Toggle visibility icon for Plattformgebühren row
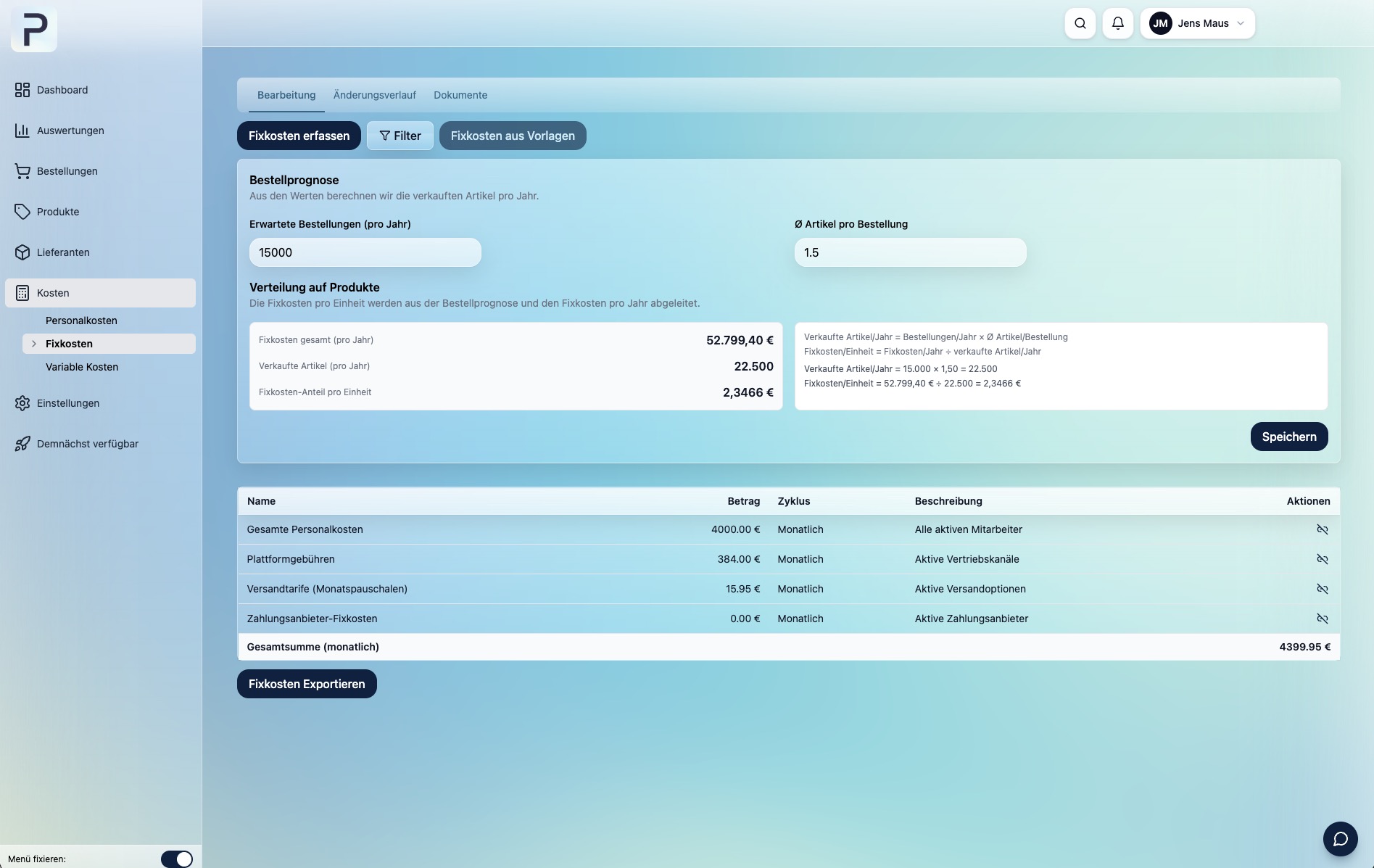 (1322, 559)
